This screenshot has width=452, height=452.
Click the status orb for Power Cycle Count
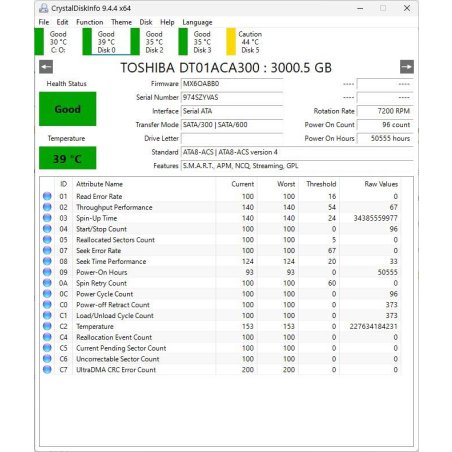(47, 294)
